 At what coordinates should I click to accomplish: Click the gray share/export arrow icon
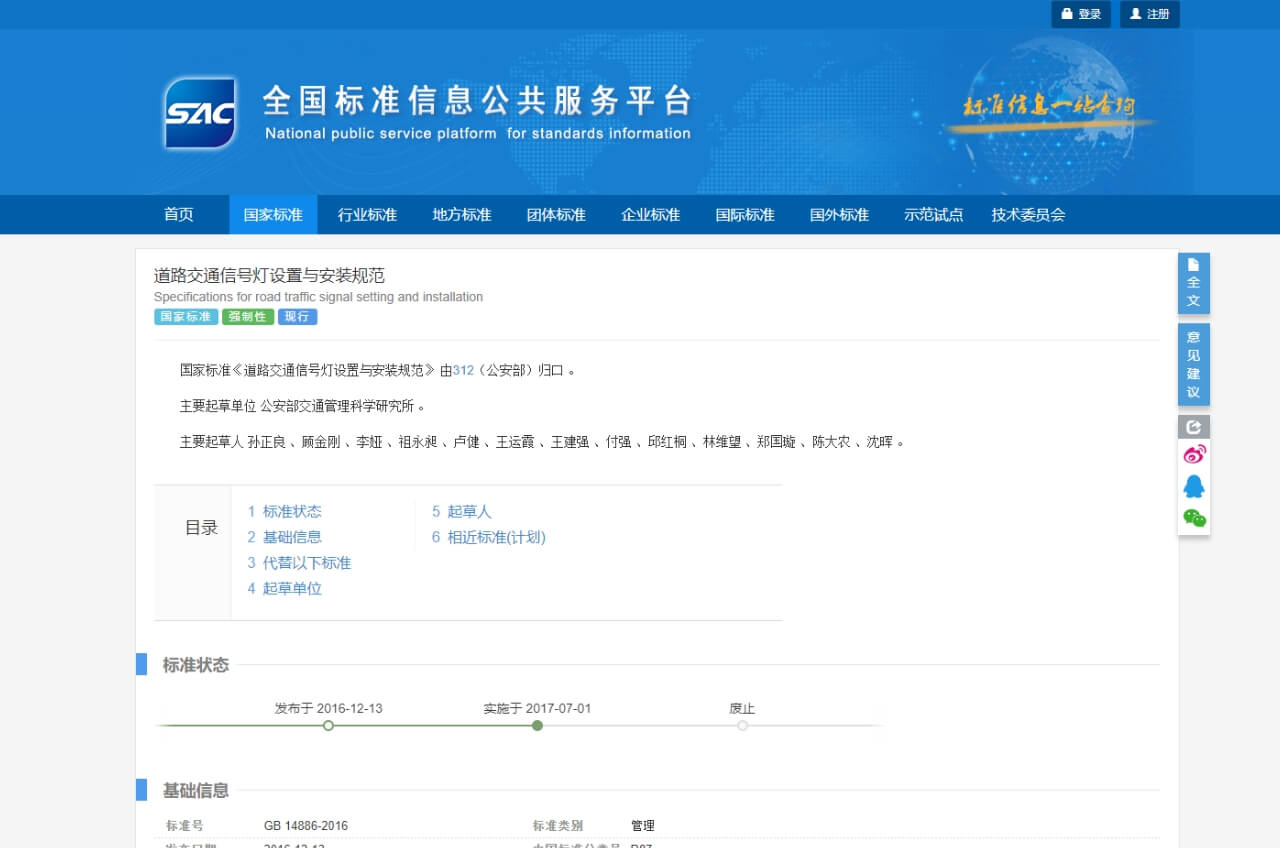1193,426
